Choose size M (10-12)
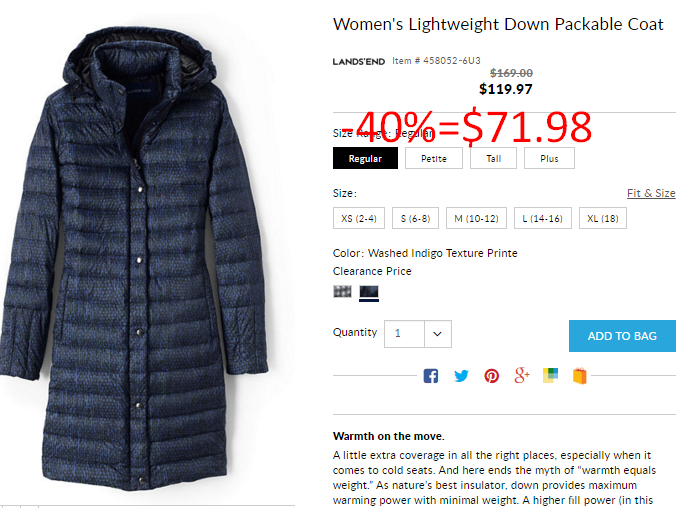Screen dimensions: 678x508 tap(477, 218)
